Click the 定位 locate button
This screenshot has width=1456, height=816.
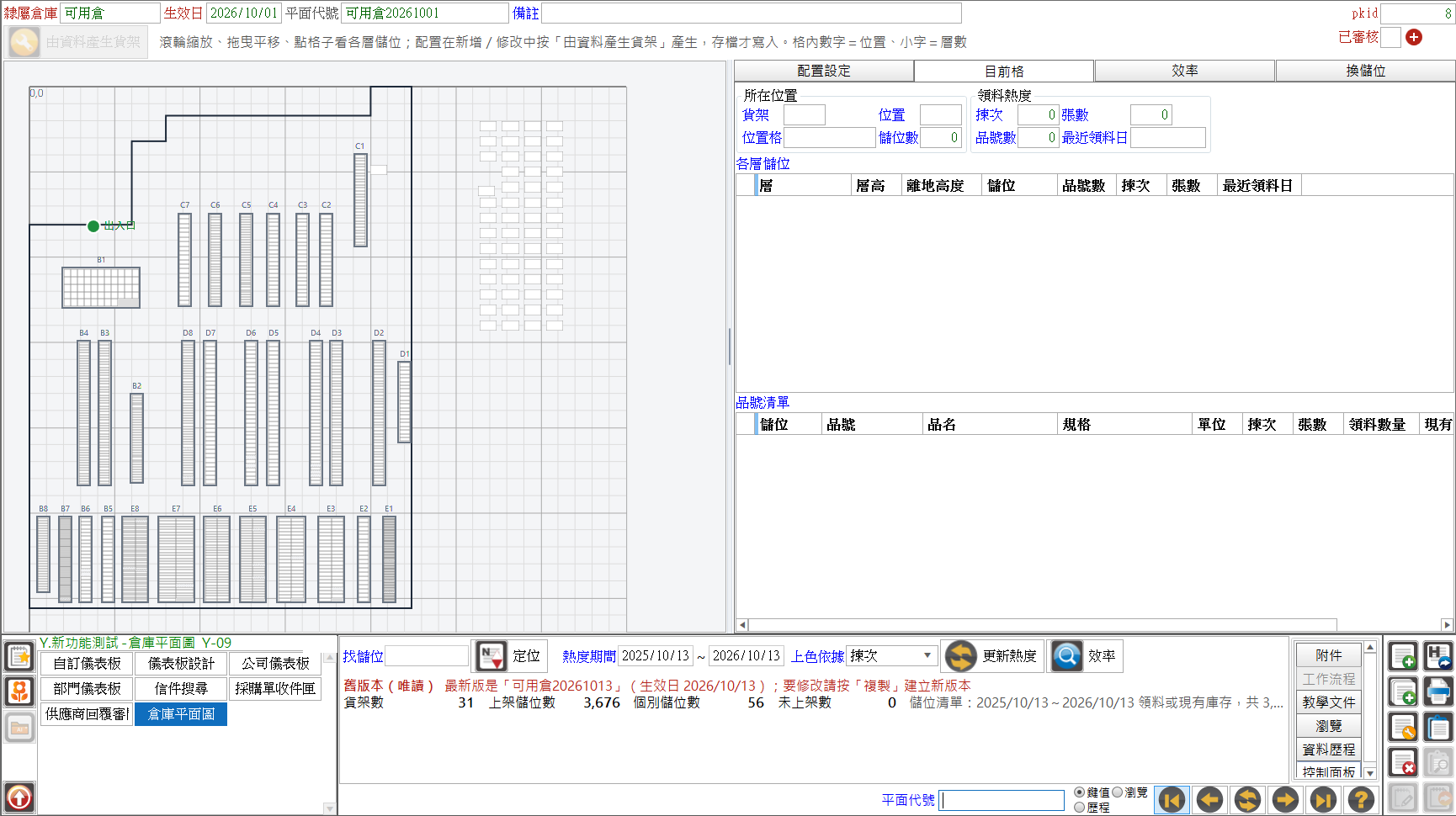point(510,656)
